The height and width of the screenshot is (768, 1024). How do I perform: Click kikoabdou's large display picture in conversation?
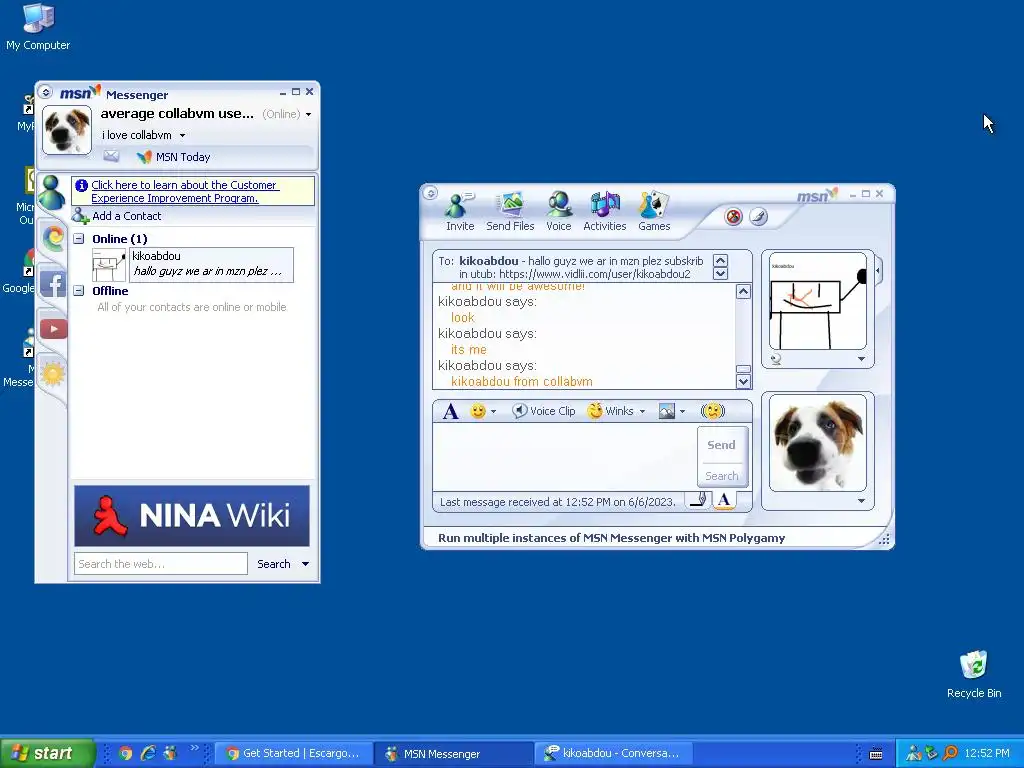pos(818,301)
